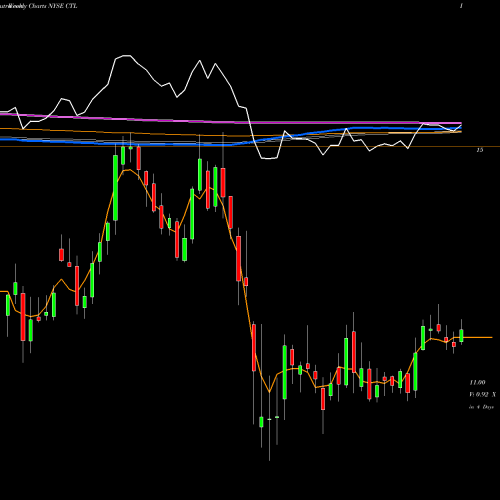
Task: Click the 'in 4 Days' text
Action: tap(481, 407)
